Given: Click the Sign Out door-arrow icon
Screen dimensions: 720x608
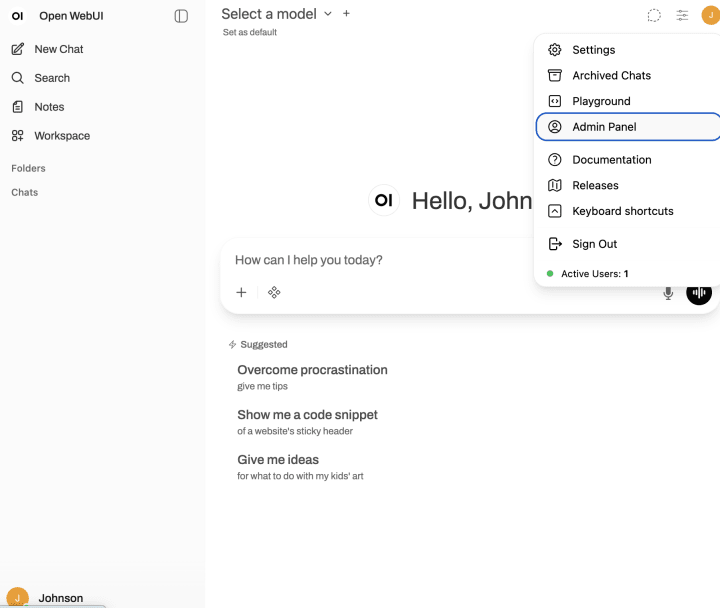Looking at the screenshot, I should [555, 244].
